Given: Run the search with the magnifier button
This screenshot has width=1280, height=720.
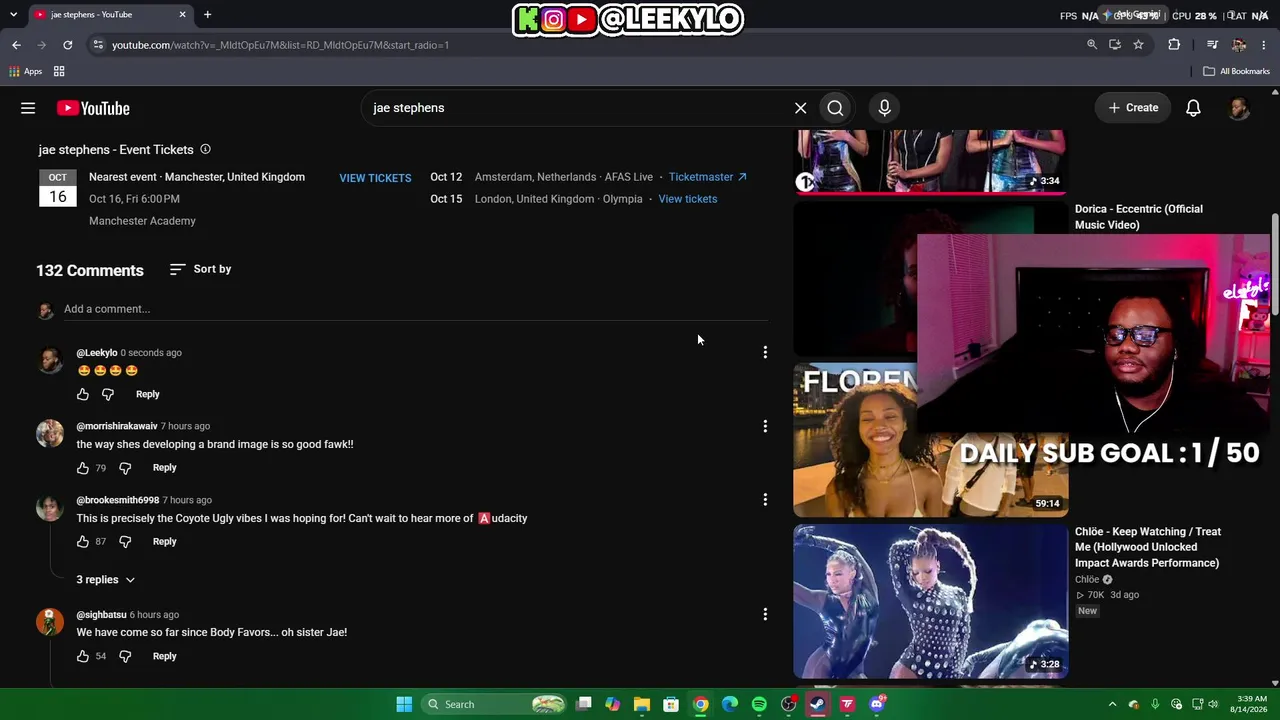Looking at the screenshot, I should pos(835,108).
